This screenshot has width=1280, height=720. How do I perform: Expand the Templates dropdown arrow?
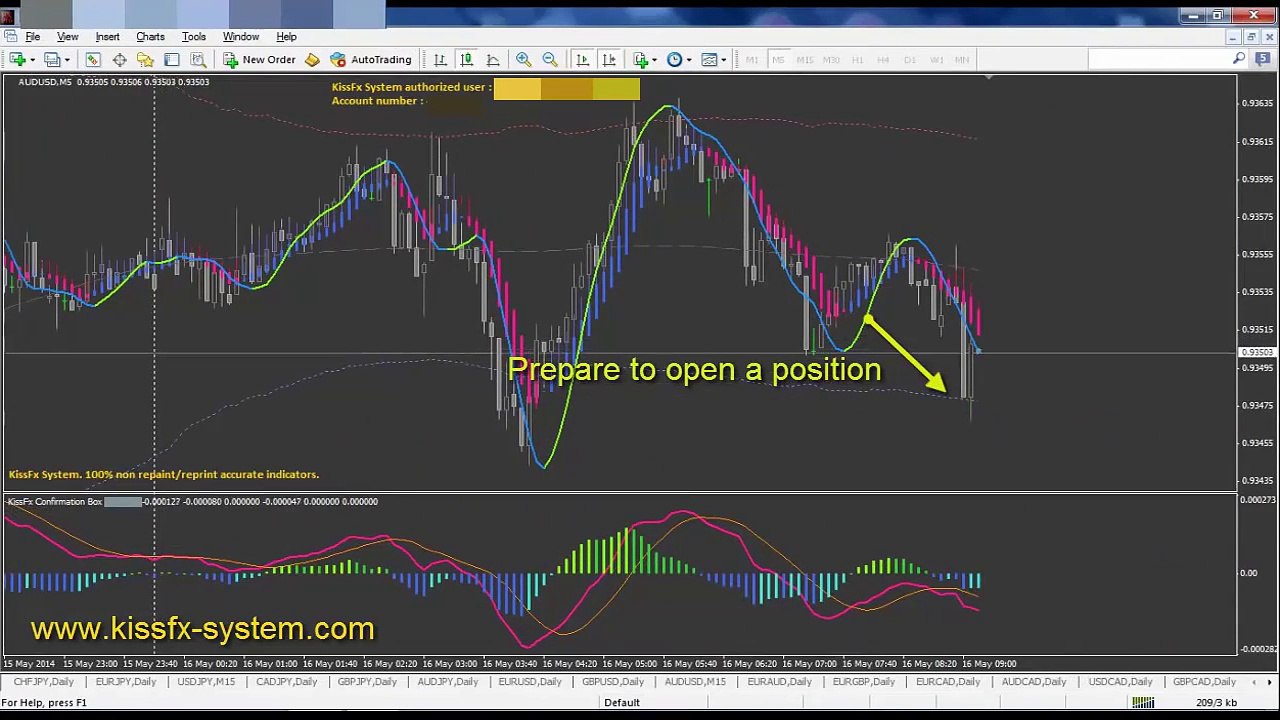click(x=723, y=60)
